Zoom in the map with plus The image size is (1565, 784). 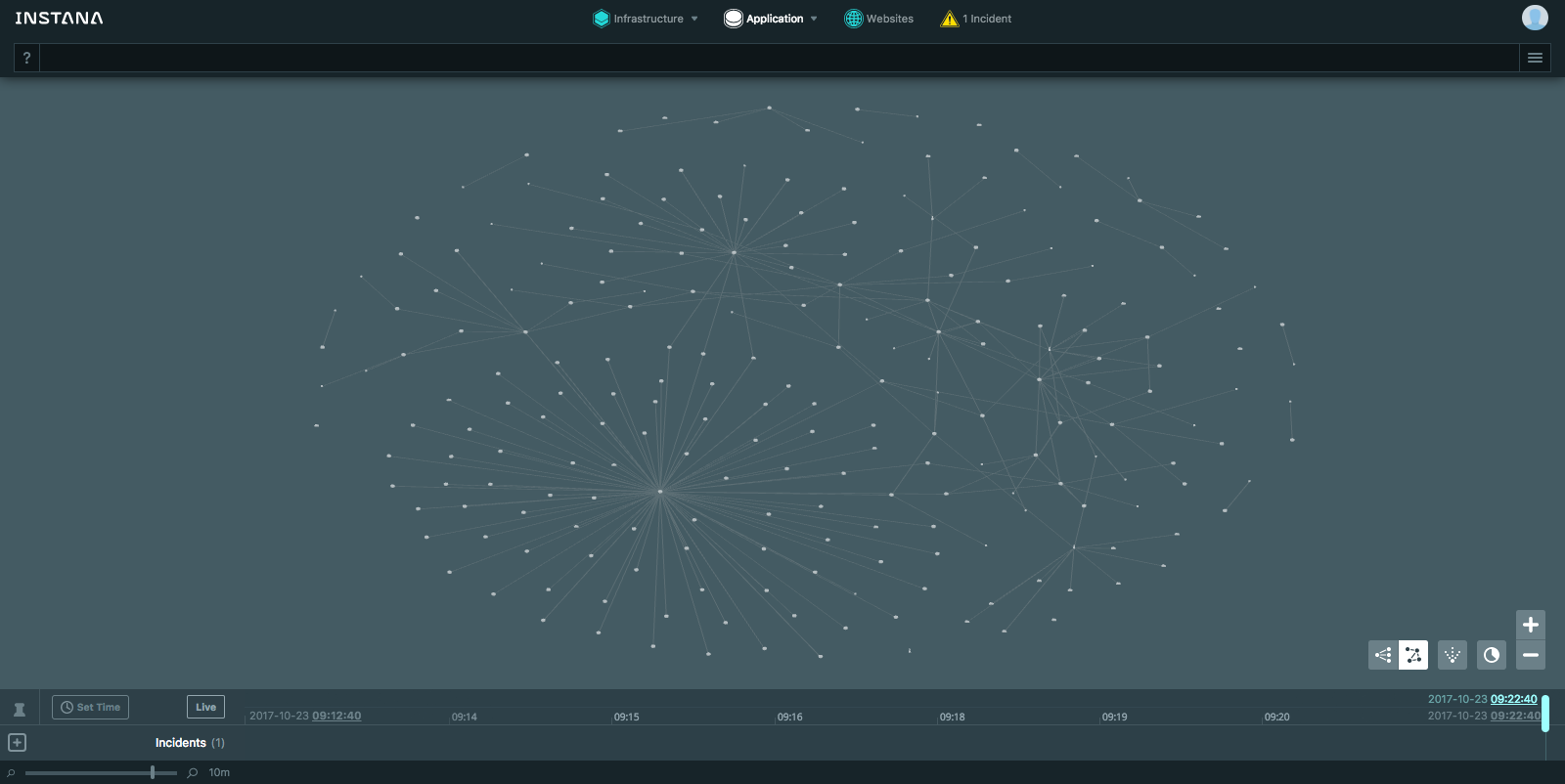click(1531, 625)
